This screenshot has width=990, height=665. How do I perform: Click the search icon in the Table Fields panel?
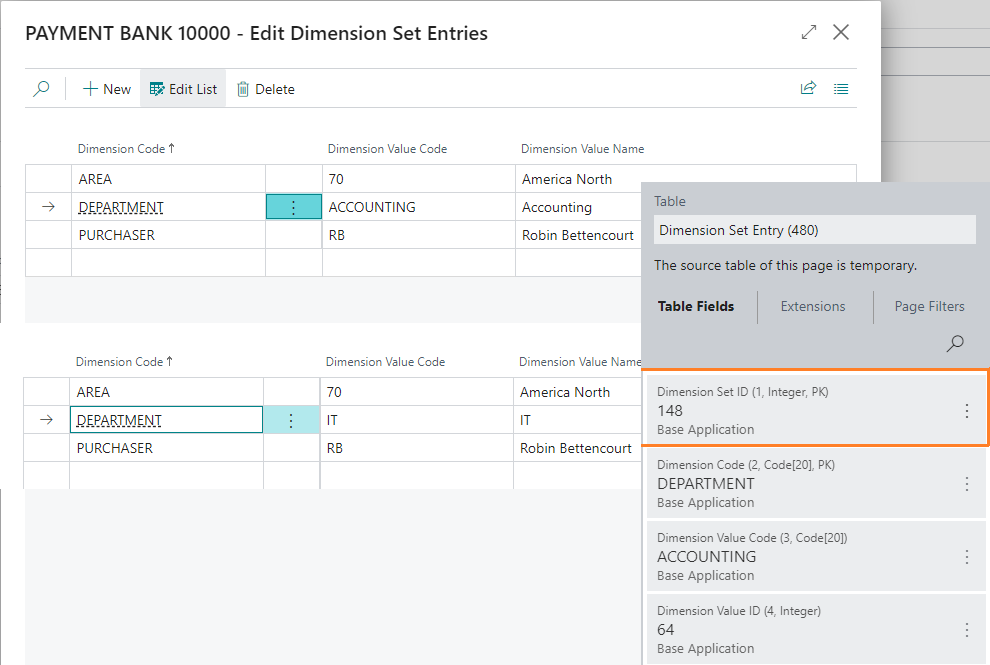tap(955, 344)
